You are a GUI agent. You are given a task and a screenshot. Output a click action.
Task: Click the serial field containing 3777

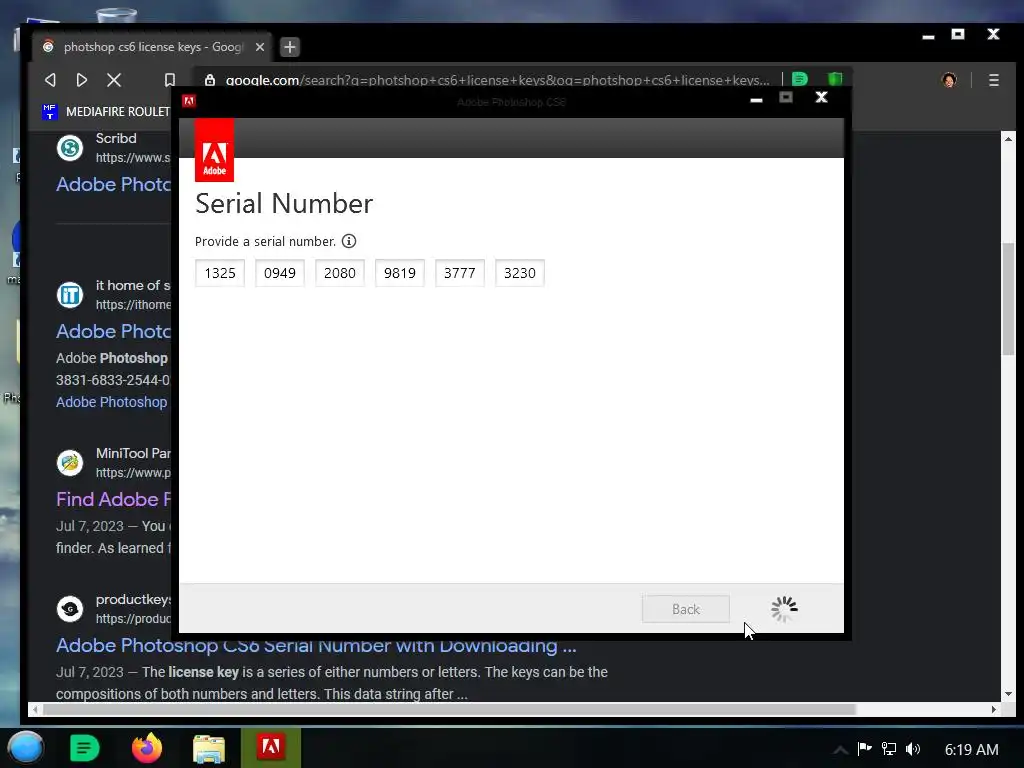460,273
